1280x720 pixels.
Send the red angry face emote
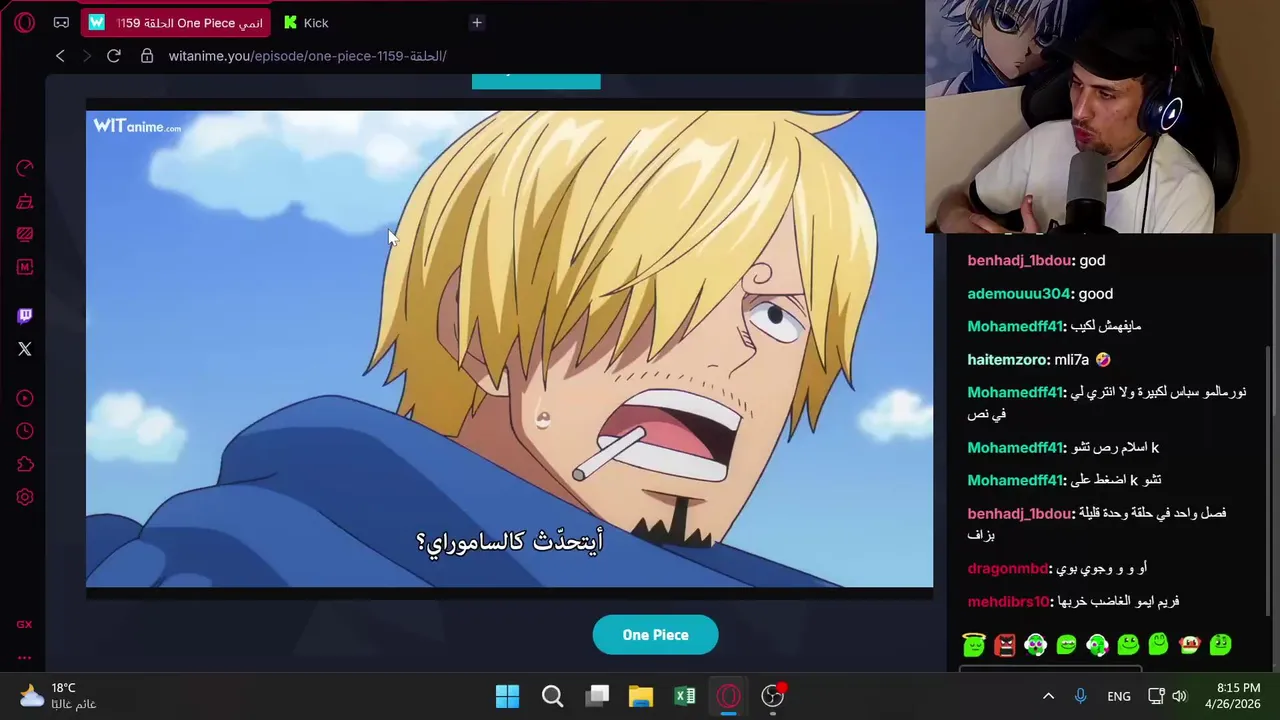tap(1005, 645)
